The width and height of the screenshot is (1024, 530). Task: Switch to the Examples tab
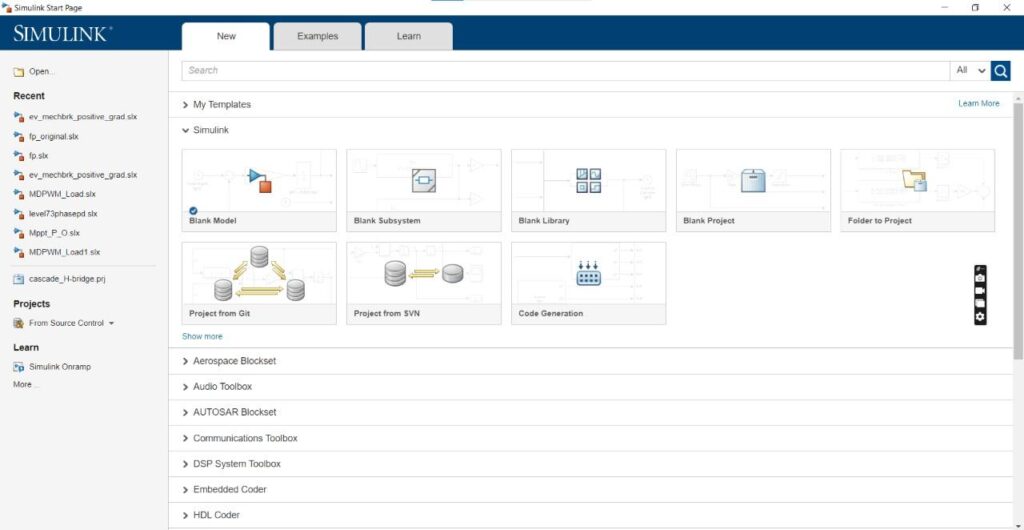tap(317, 37)
